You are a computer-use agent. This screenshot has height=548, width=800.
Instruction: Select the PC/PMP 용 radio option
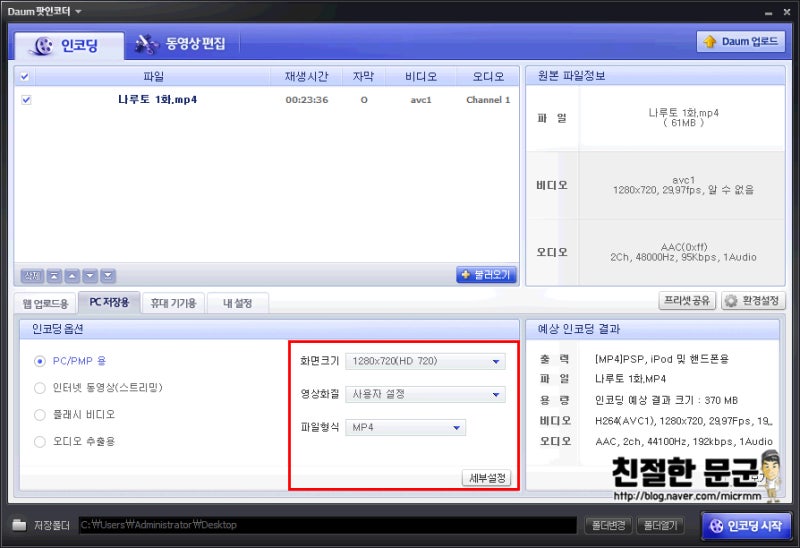click(39, 361)
